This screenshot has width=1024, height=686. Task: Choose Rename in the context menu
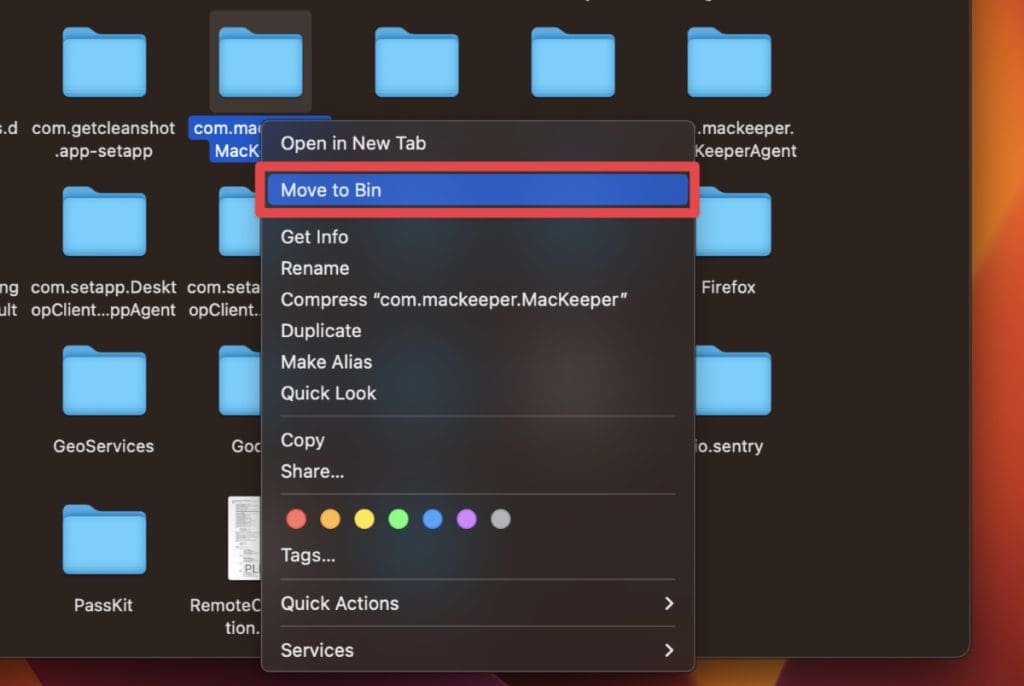pyautogui.click(x=315, y=268)
